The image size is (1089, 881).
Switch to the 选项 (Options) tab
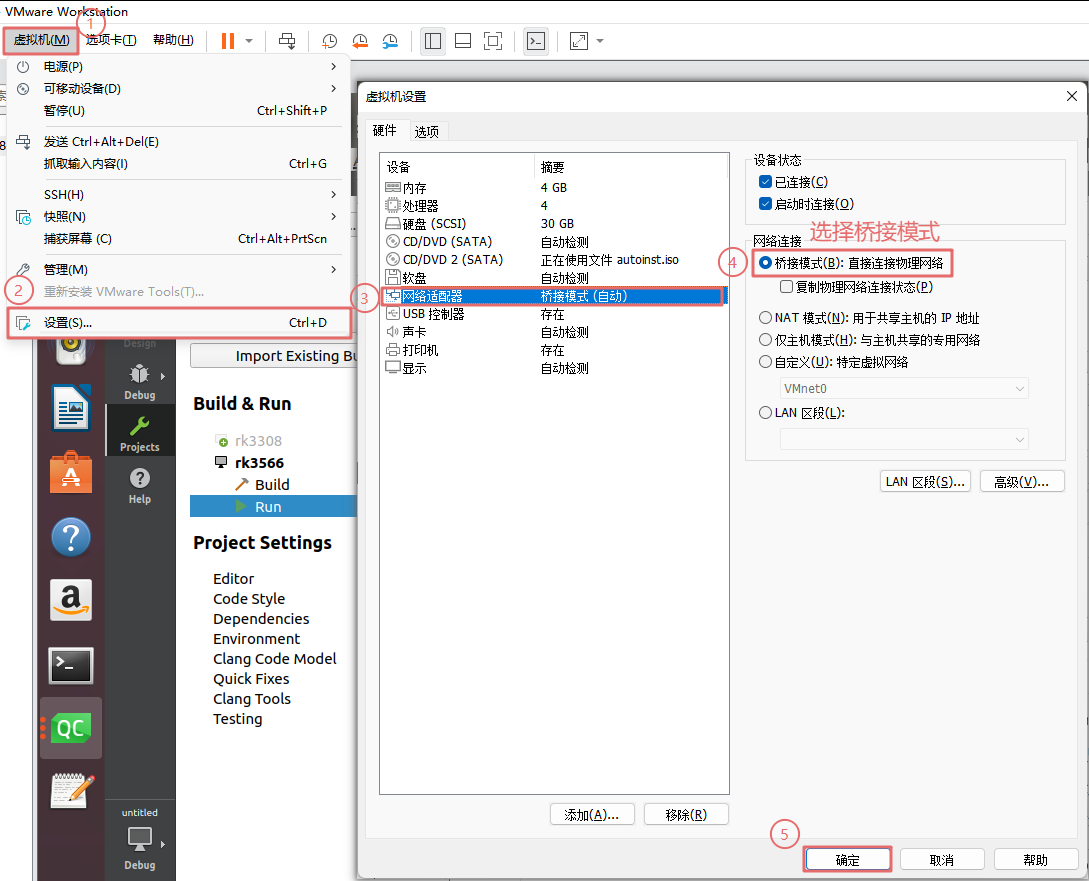427,131
